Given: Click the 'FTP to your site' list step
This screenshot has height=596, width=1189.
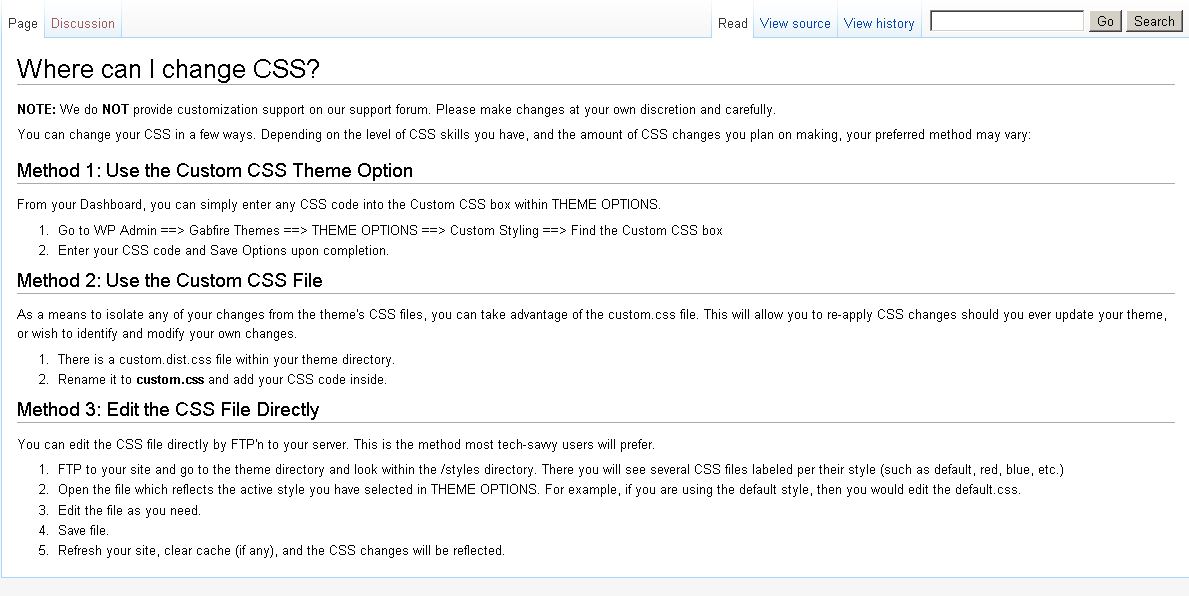Looking at the screenshot, I should click(560, 470).
